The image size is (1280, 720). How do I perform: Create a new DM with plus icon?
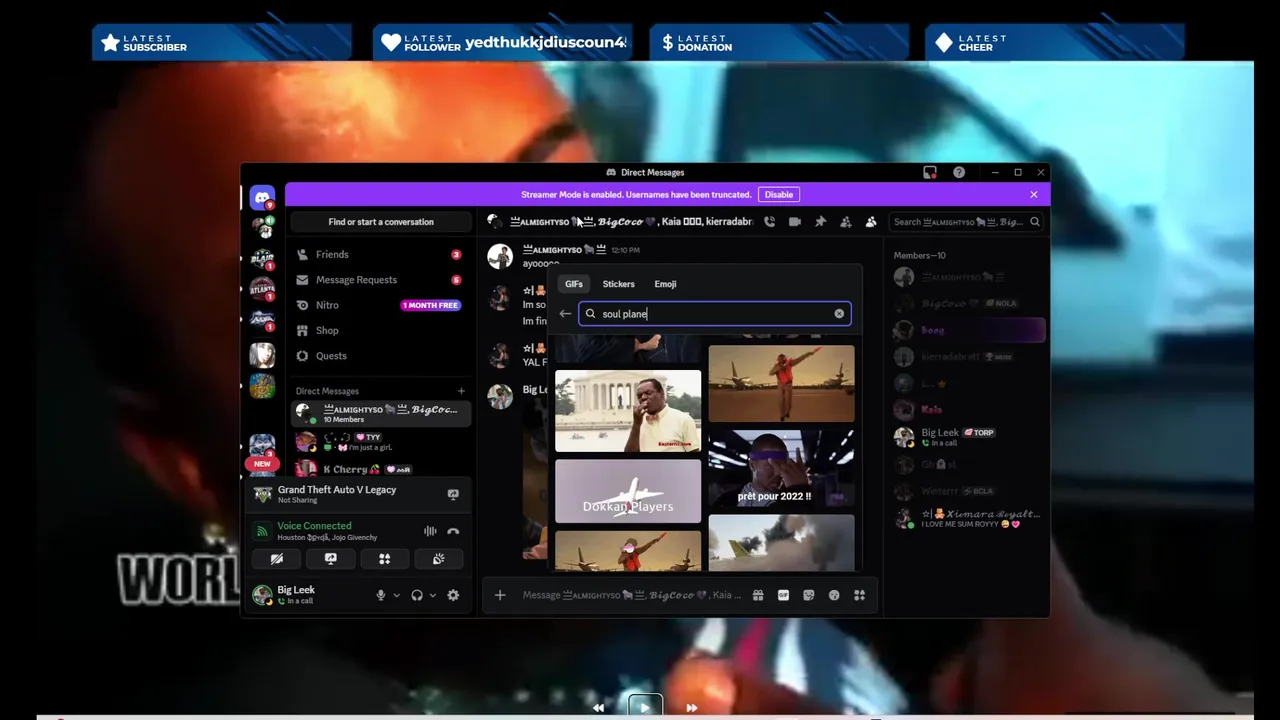(461, 391)
